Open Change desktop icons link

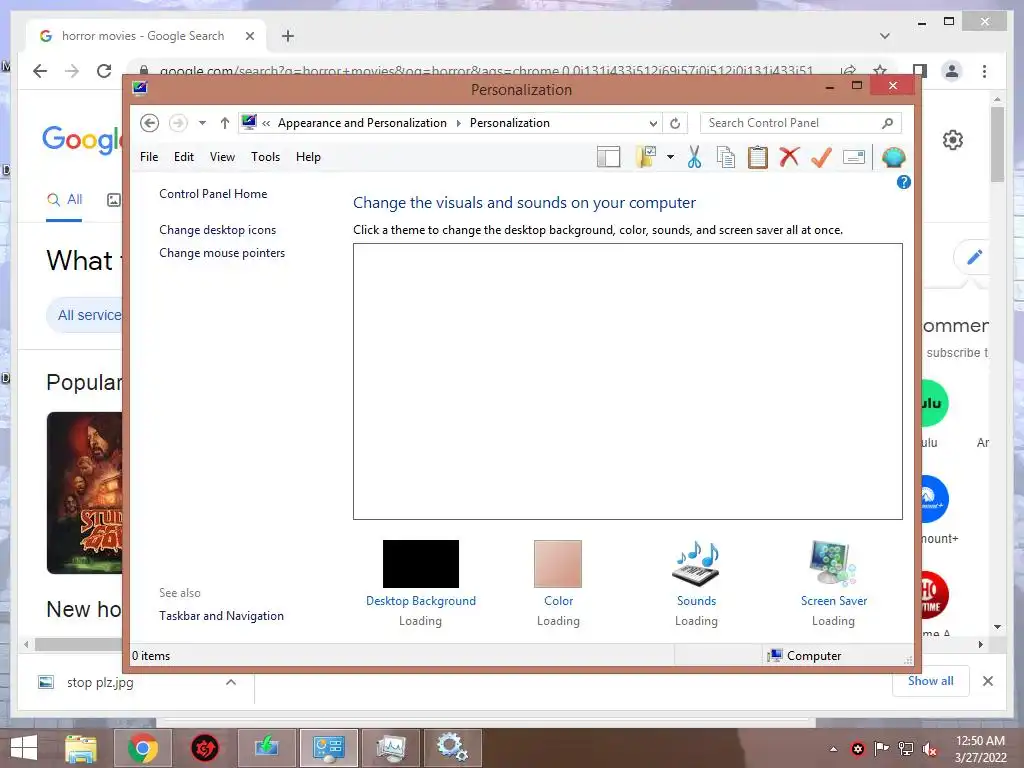click(x=217, y=230)
